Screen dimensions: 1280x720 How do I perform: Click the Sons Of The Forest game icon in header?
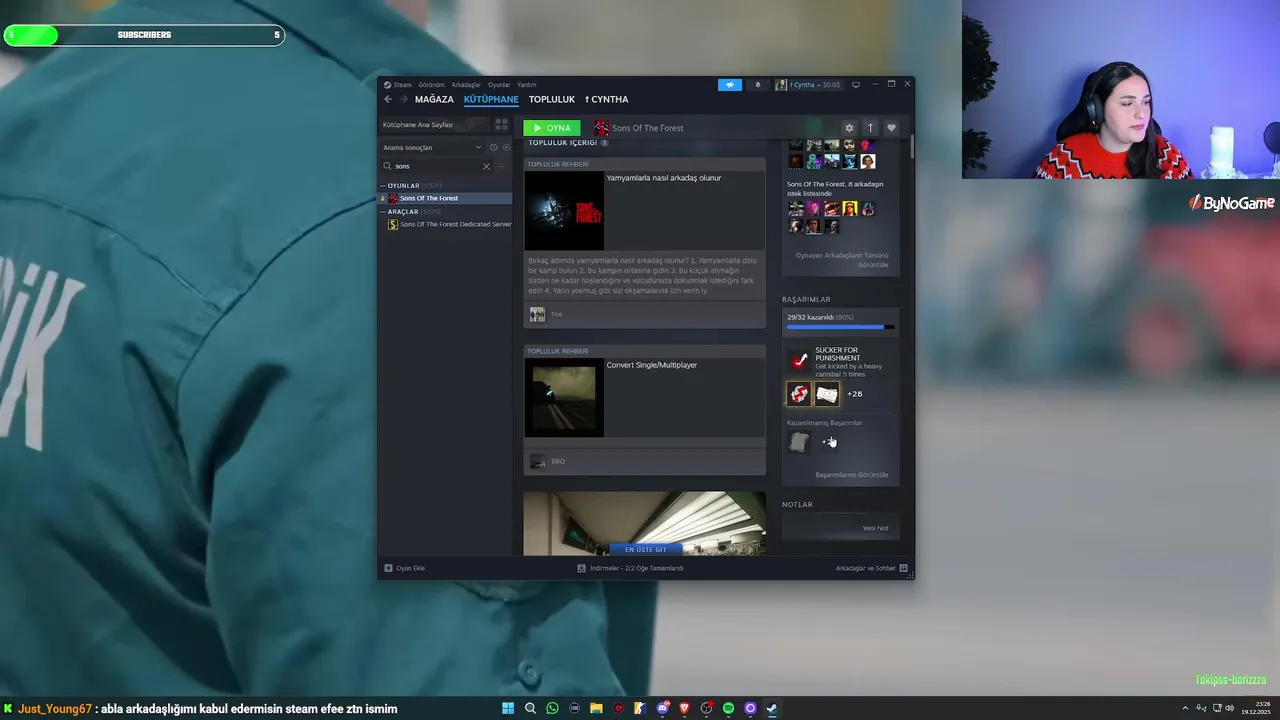tap(601, 128)
